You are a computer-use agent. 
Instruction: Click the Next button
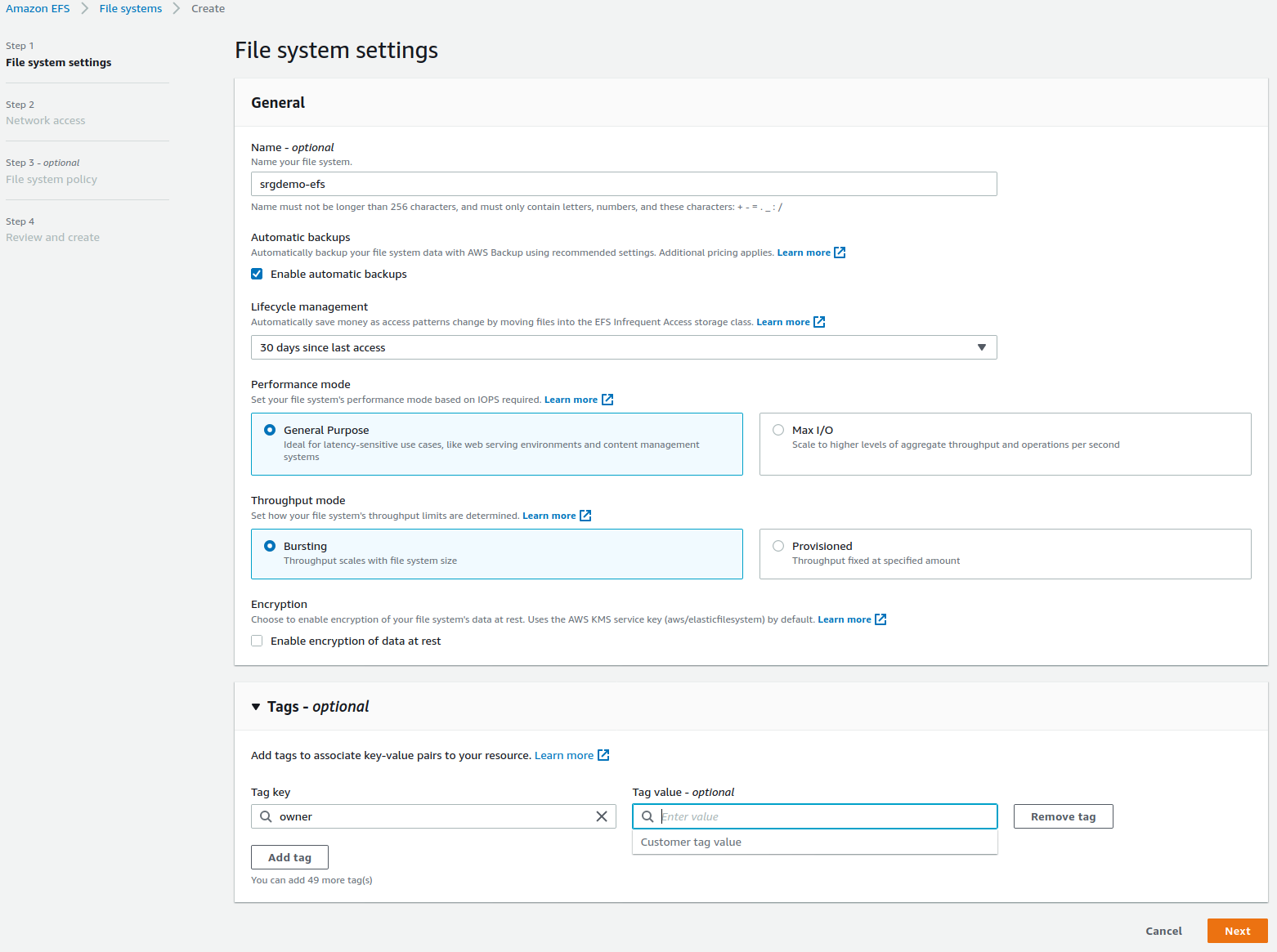coord(1237,931)
